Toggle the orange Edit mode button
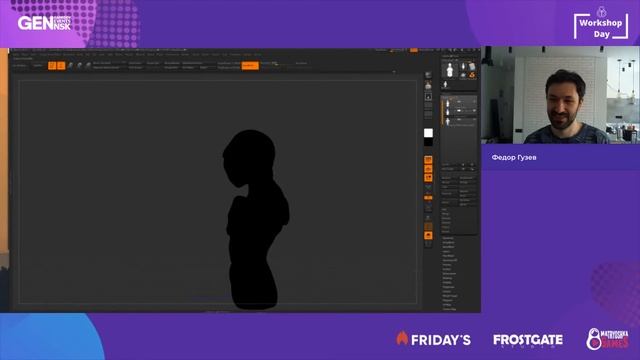Viewport: 640px width, 360px height. tap(52, 66)
